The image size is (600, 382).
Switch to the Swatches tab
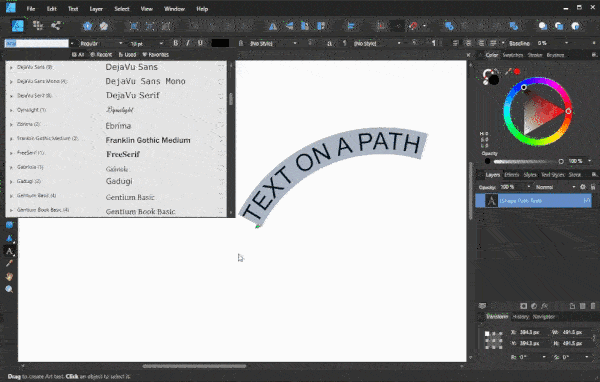coord(513,55)
